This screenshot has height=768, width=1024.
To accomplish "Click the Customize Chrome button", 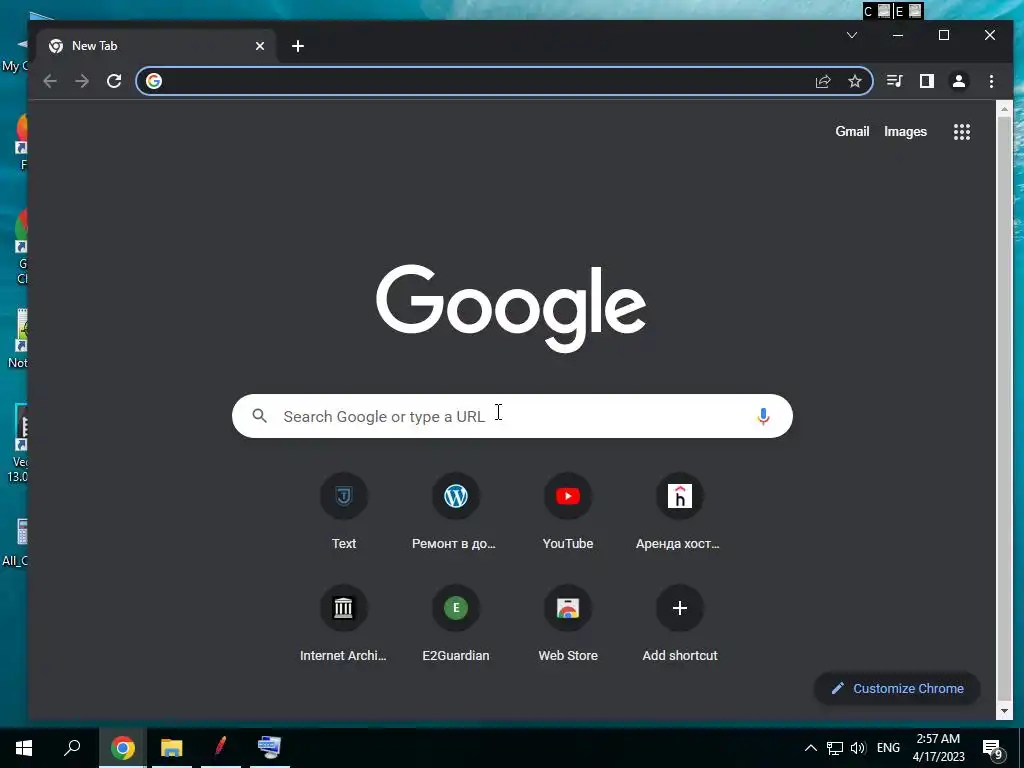I will pos(897,688).
